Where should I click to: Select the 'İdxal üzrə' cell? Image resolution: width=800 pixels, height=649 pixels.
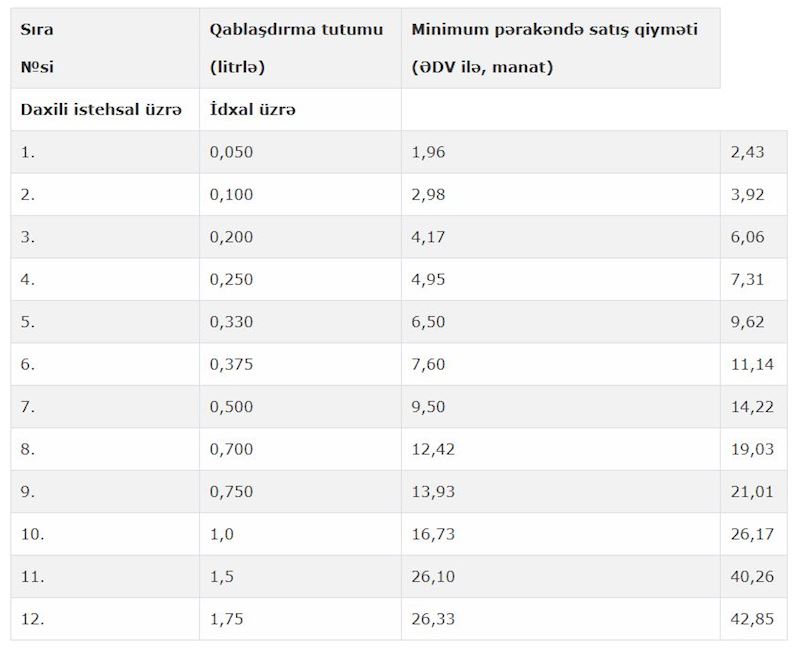299,109
